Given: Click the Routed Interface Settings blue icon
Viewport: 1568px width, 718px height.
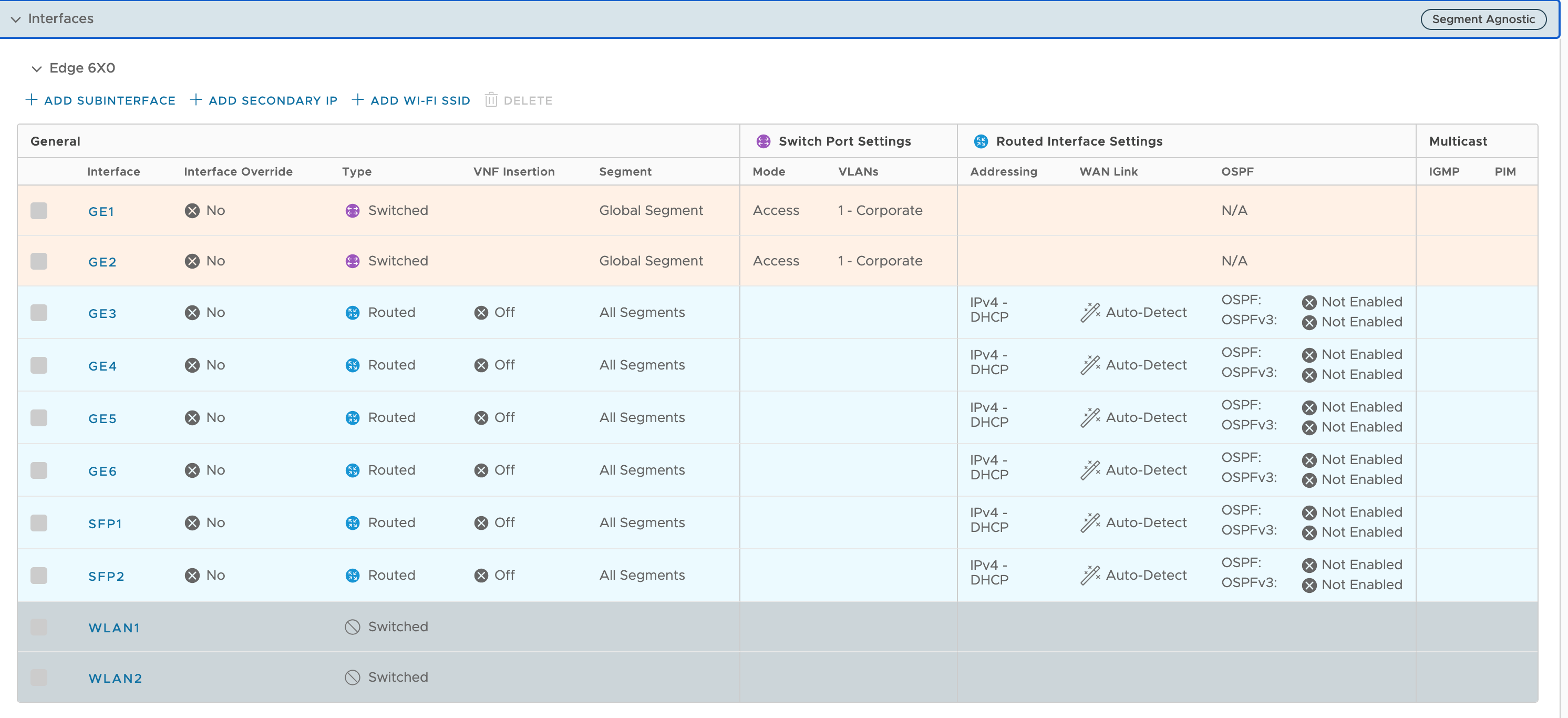Looking at the screenshot, I should (x=980, y=141).
